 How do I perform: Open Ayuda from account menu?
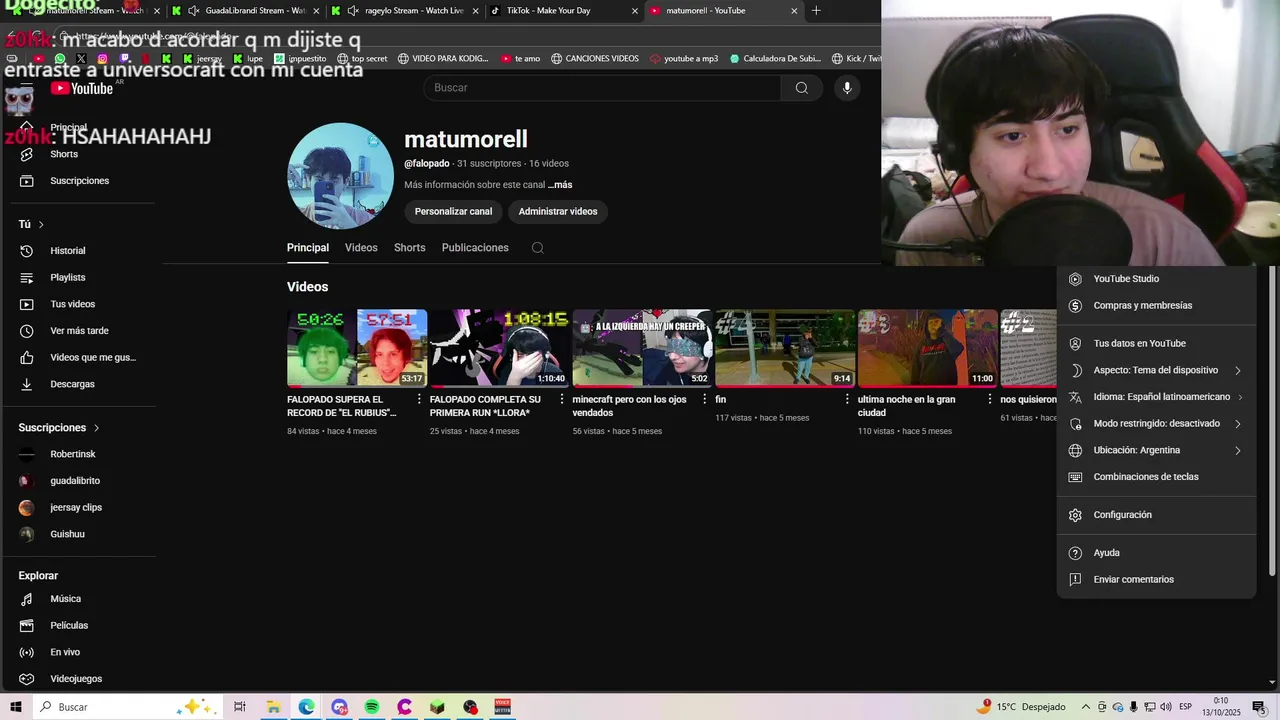(1106, 553)
